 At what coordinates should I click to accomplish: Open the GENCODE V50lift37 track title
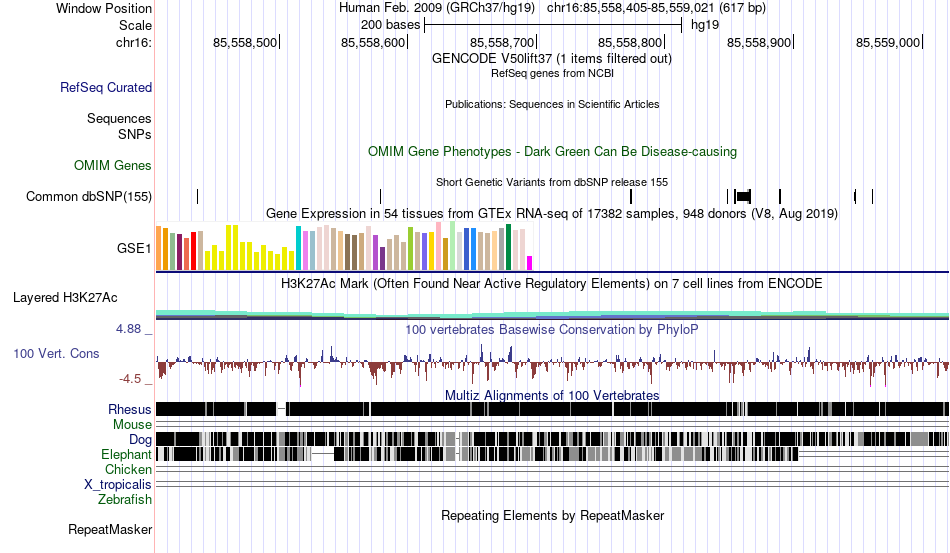tap(552, 59)
